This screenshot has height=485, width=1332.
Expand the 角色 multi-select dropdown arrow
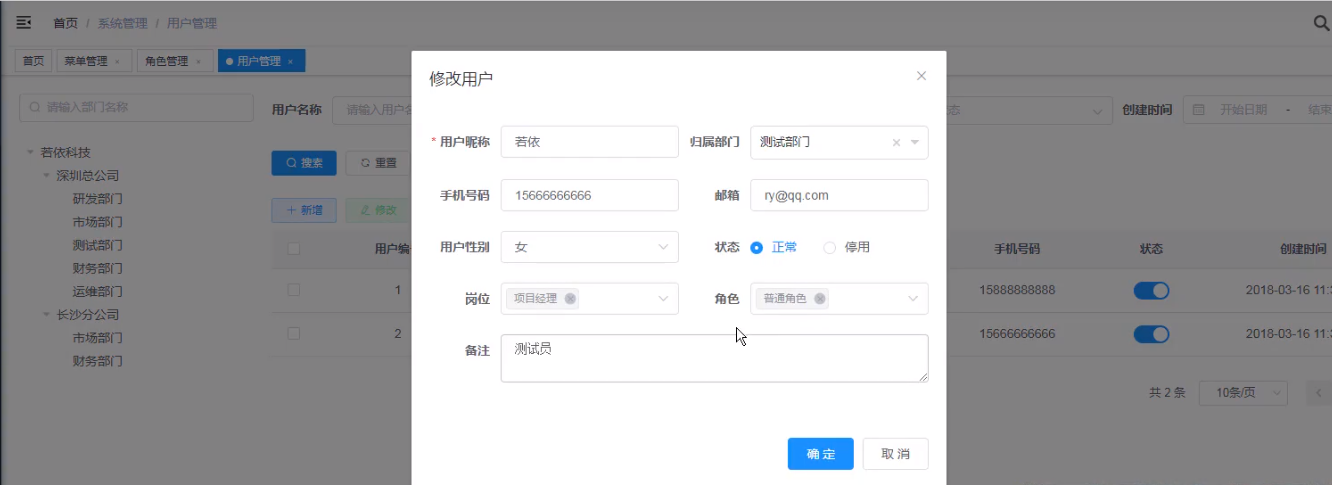pos(913,298)
